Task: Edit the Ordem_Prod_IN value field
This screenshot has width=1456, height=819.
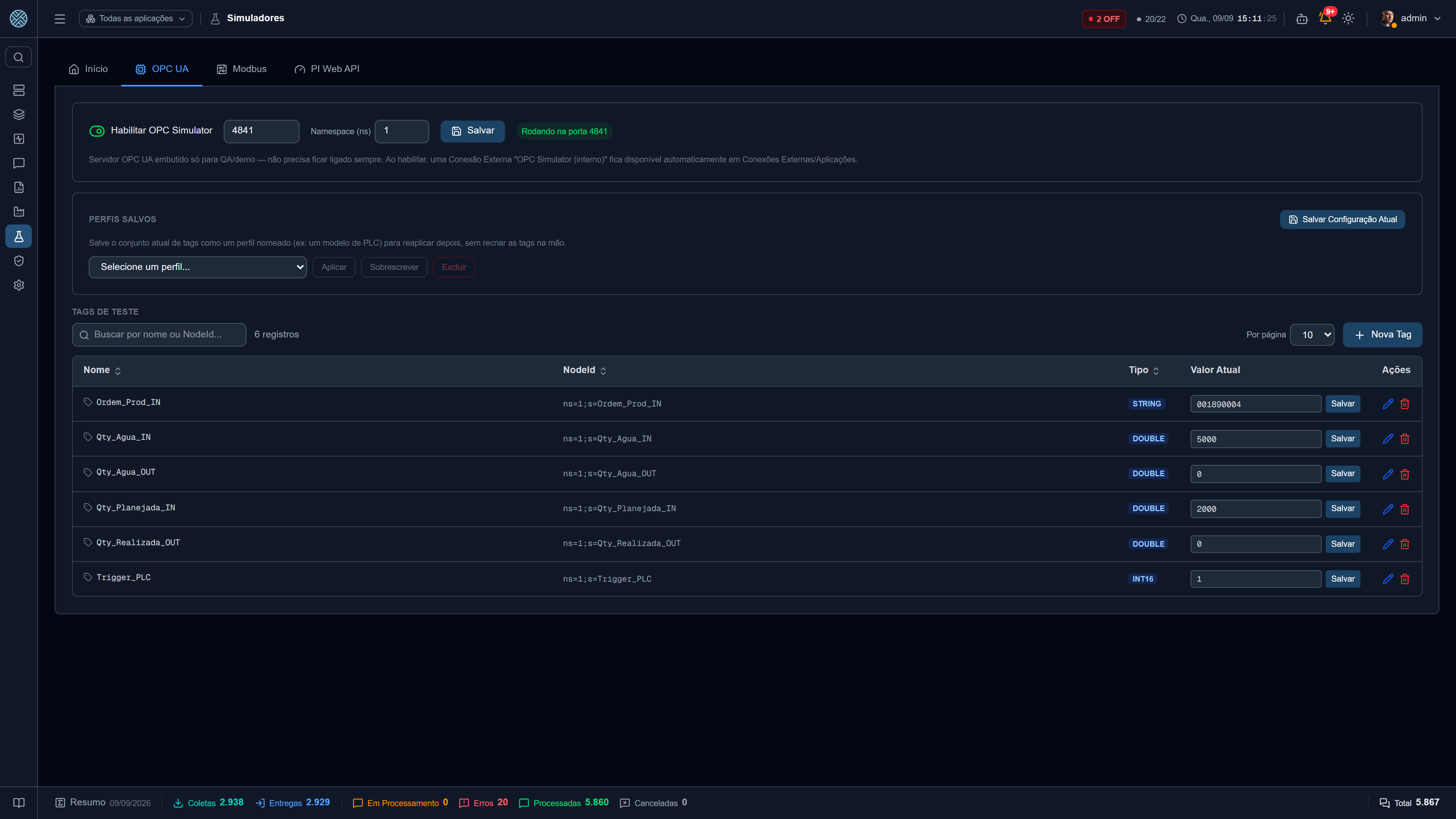Action: point(1255,403)
